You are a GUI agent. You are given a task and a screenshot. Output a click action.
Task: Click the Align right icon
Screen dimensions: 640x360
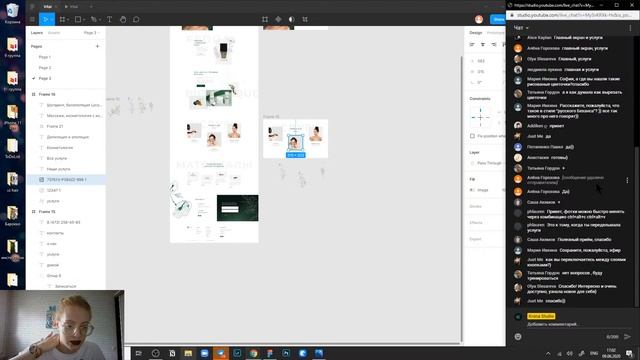pos(493,44)
